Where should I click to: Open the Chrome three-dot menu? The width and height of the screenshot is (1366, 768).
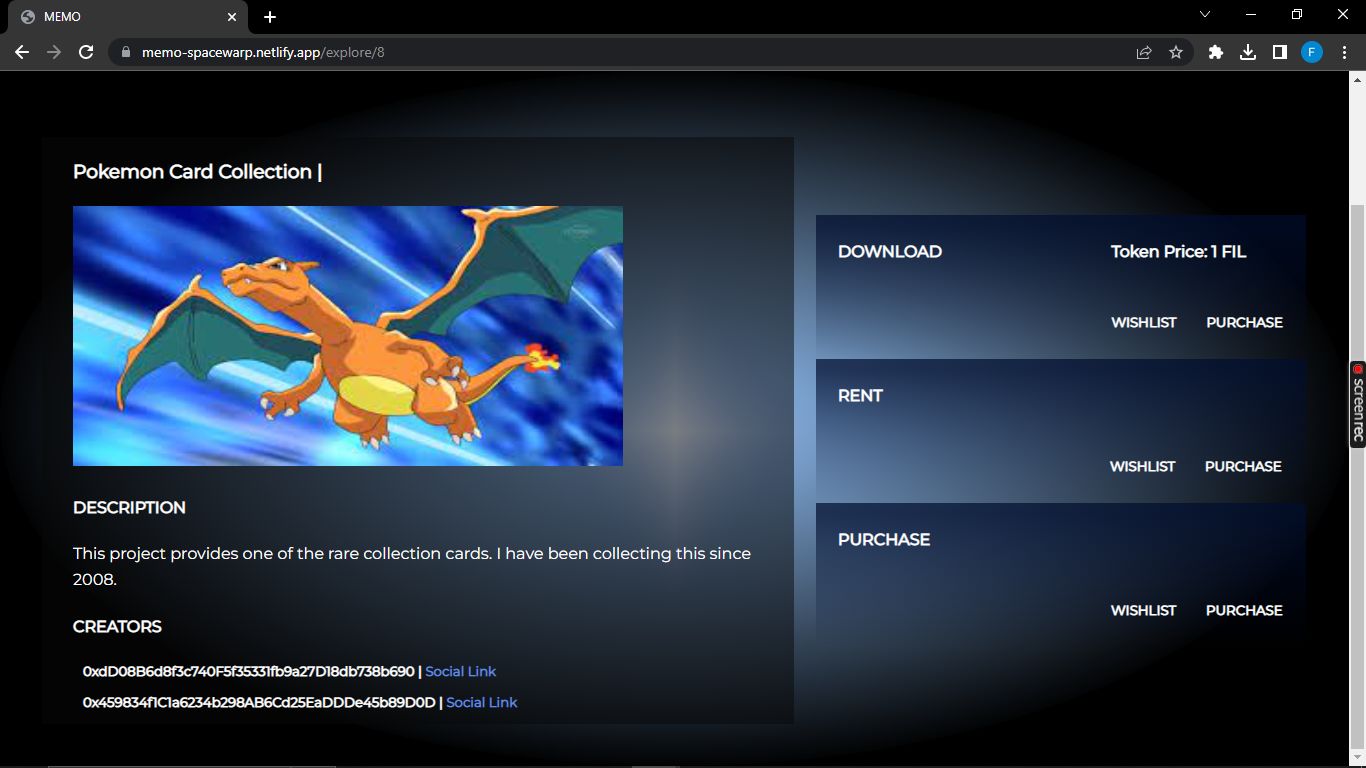click(x=1345, y=52)
